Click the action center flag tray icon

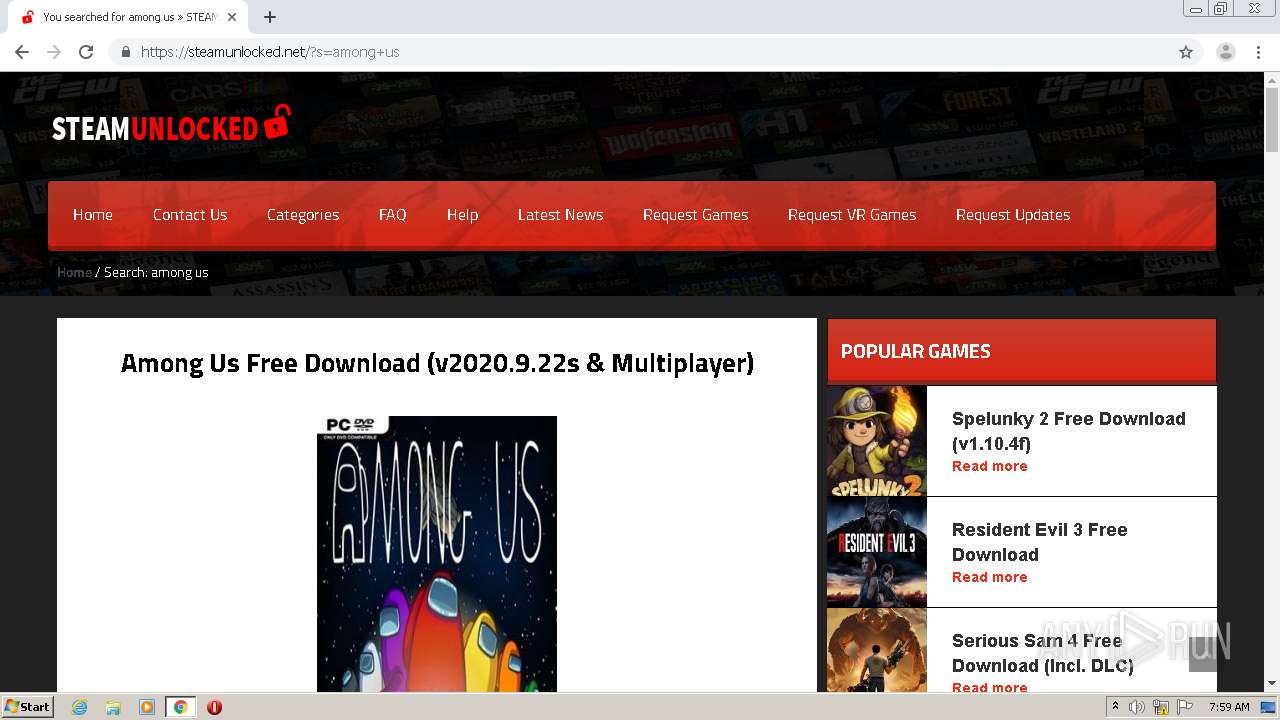pos(1185,707)
